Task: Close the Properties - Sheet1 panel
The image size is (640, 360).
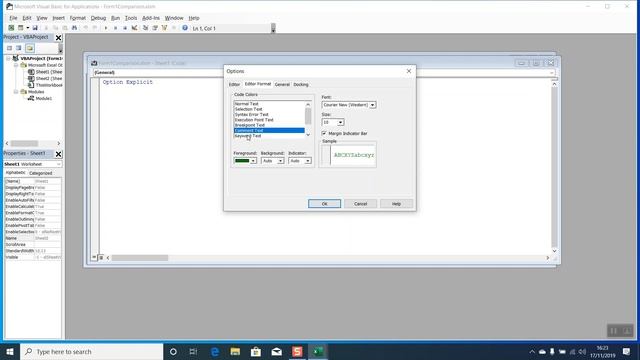Action: (58, 154)
